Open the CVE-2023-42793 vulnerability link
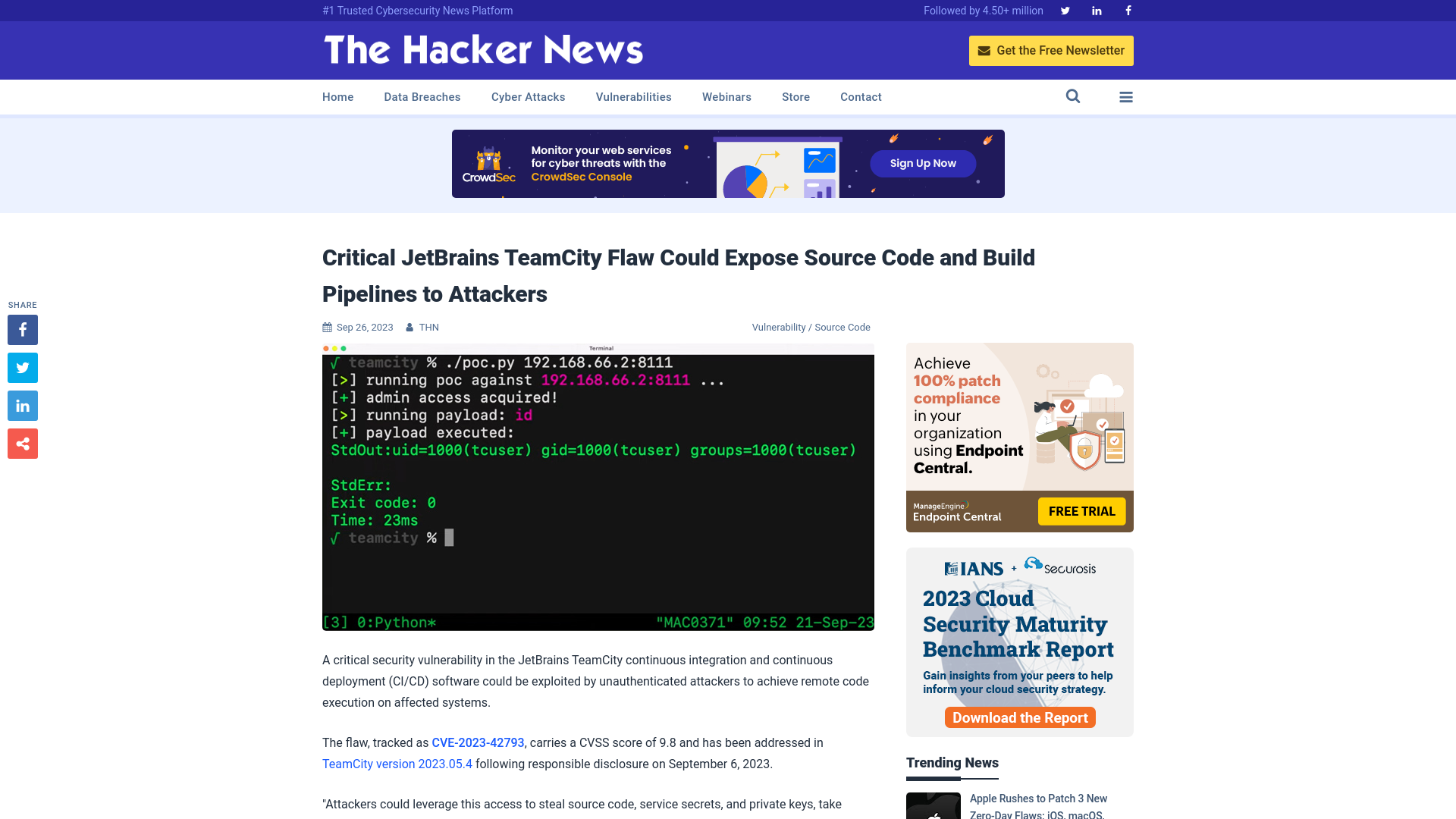Viewport: 1456px width, 819px height. point(478,742)
